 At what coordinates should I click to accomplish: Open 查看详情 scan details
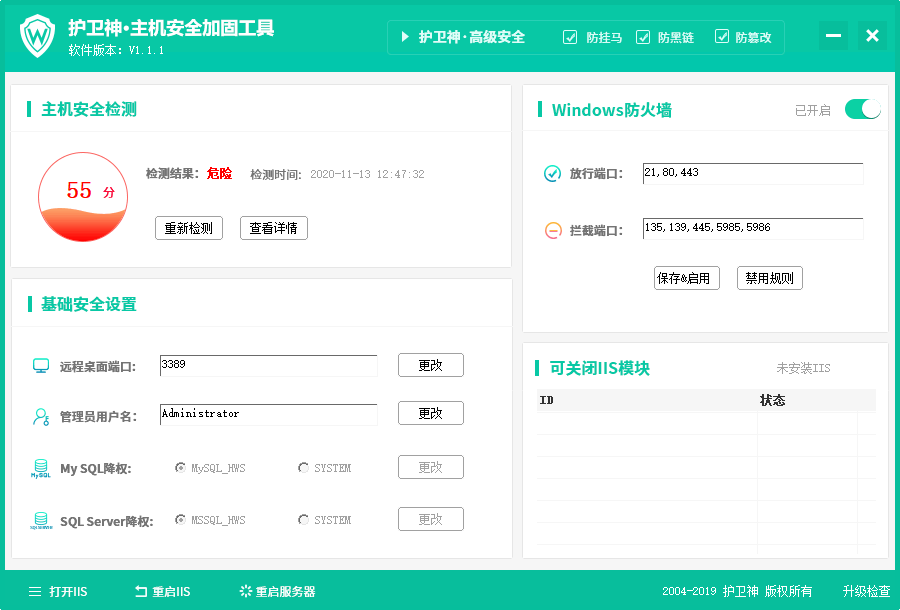pyautogui.click(x=274, y=228)
